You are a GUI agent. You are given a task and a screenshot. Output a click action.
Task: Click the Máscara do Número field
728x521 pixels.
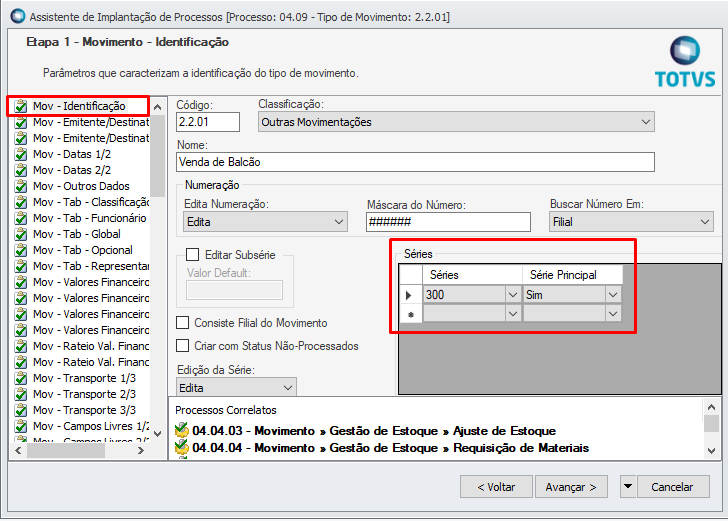(x=448, y=222)
